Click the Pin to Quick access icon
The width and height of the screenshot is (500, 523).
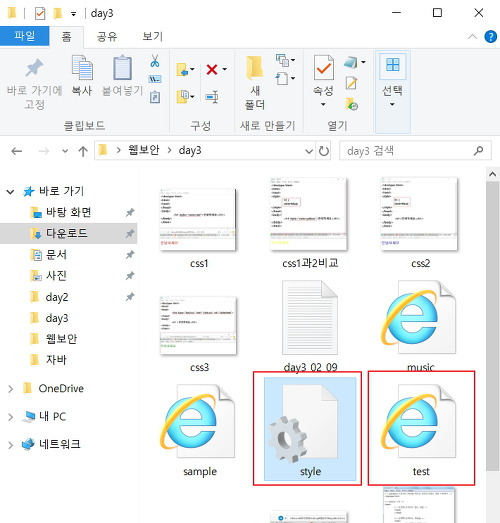34,68
